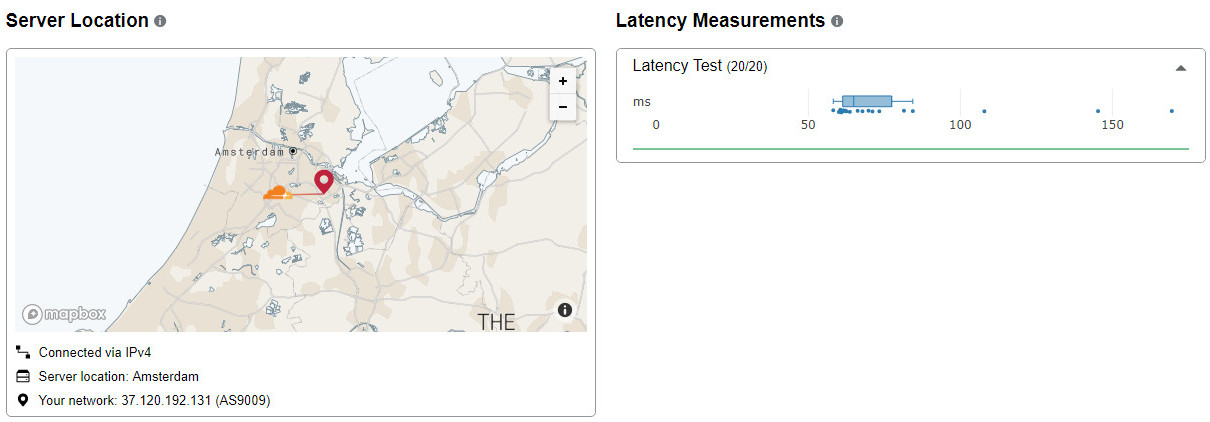Click the Connected via IPv4 network icon
The image size is (1210, 422).
[23, 352]
